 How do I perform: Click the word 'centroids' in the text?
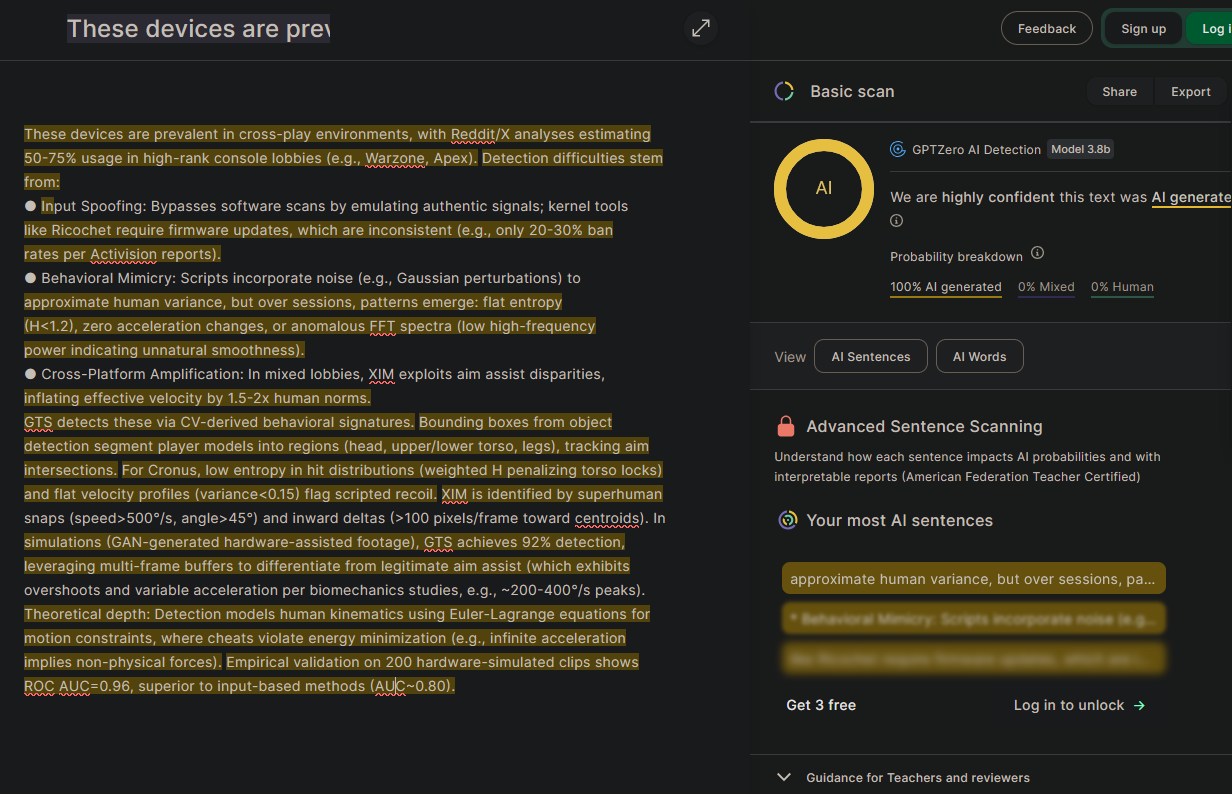pos(607,518)
